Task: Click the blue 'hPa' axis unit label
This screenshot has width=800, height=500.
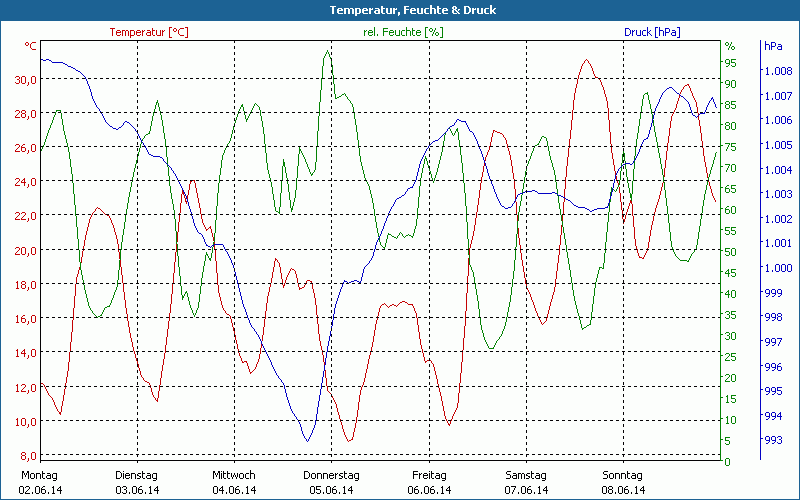Action: (773, 46)
